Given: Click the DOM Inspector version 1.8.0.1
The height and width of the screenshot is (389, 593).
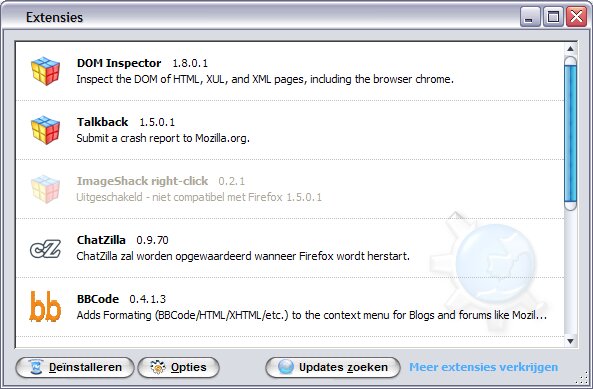Looking at the screenshot, I should (x=190, y=63).
